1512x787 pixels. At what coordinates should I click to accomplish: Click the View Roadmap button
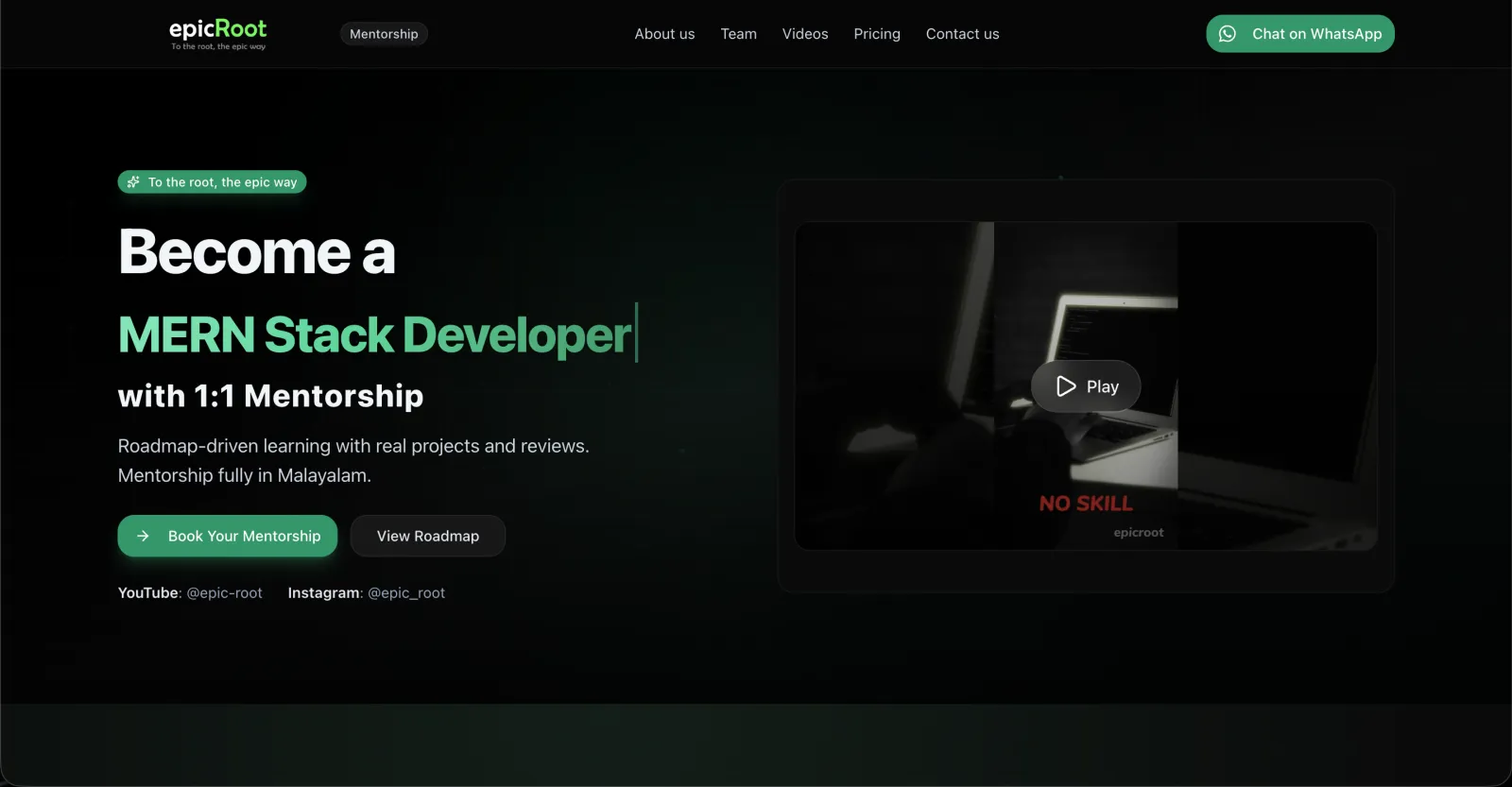(x=428, y=536)
